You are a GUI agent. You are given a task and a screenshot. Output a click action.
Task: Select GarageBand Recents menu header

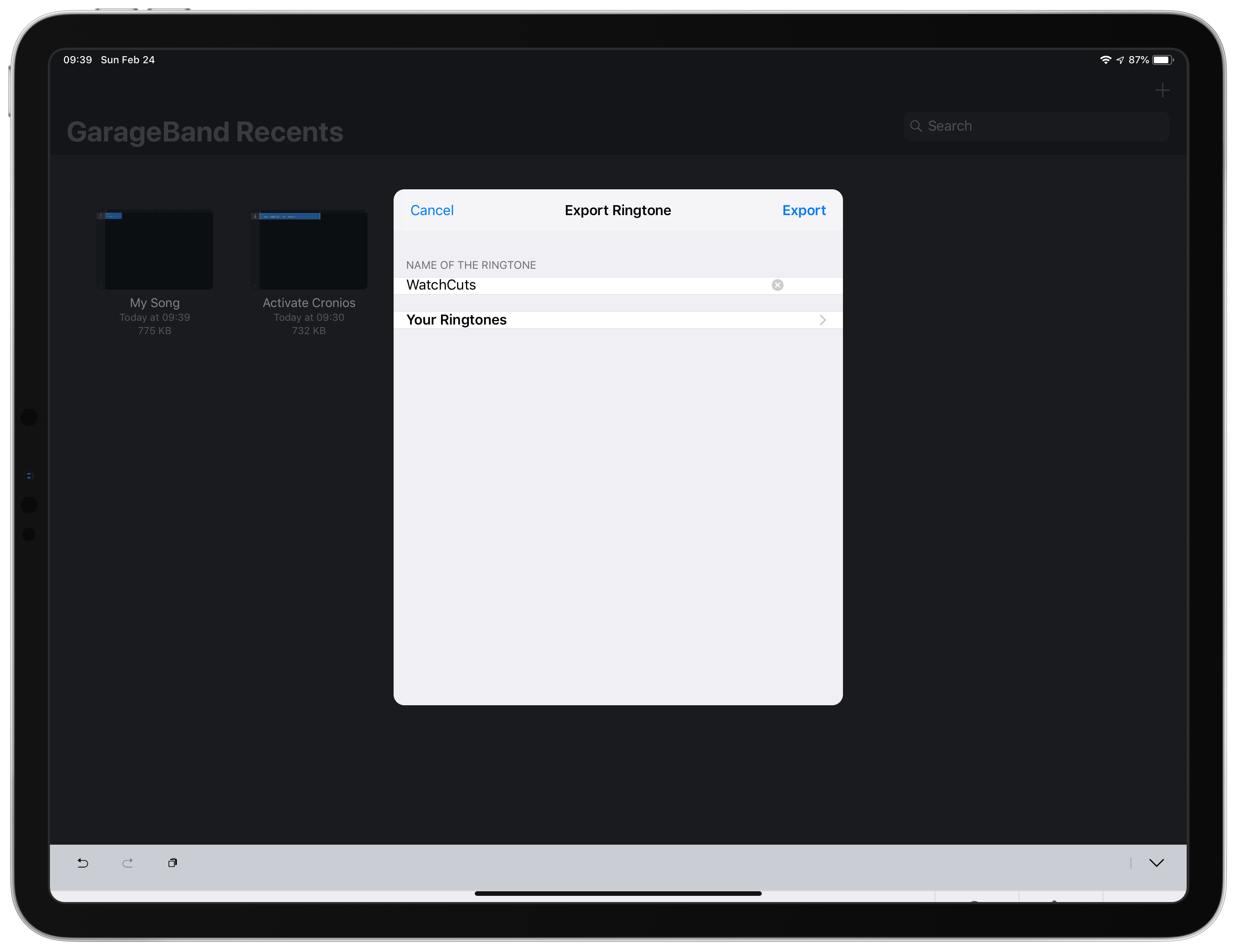205,131
